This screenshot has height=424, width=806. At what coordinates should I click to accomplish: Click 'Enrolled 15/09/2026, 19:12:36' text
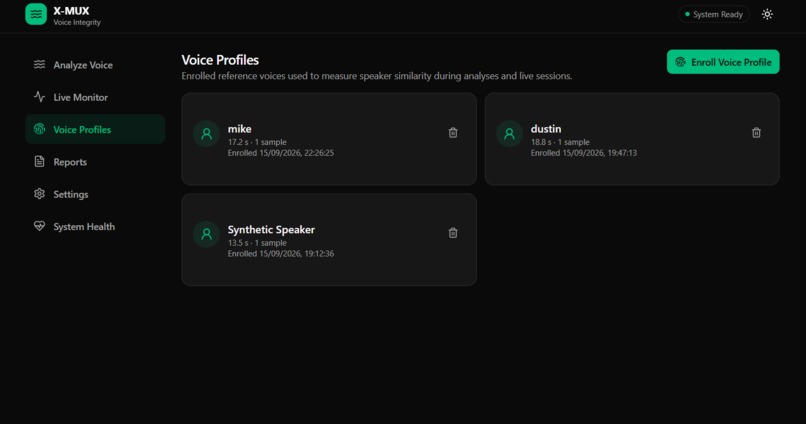coord(281,253)
